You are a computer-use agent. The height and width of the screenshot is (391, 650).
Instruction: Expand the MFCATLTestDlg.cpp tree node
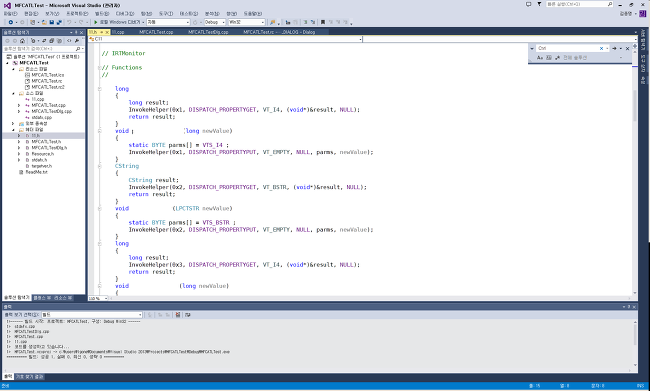tap(19, 112)
